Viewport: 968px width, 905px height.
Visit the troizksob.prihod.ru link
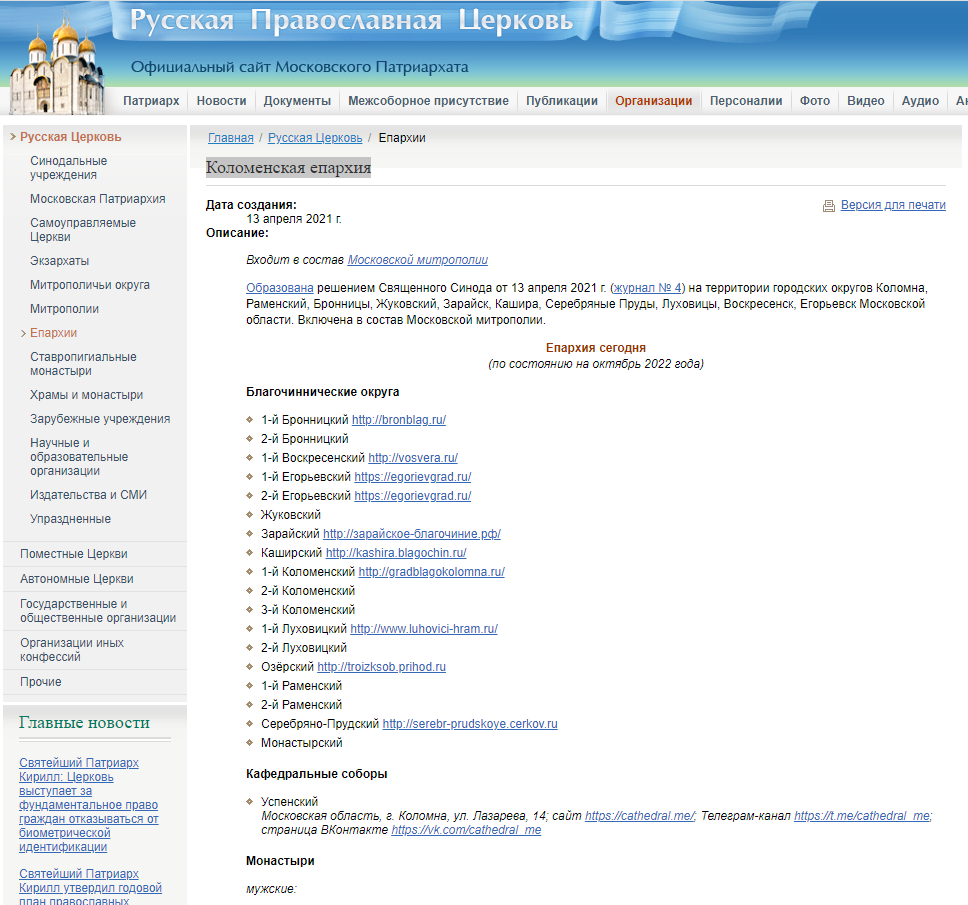coord(382,667)
